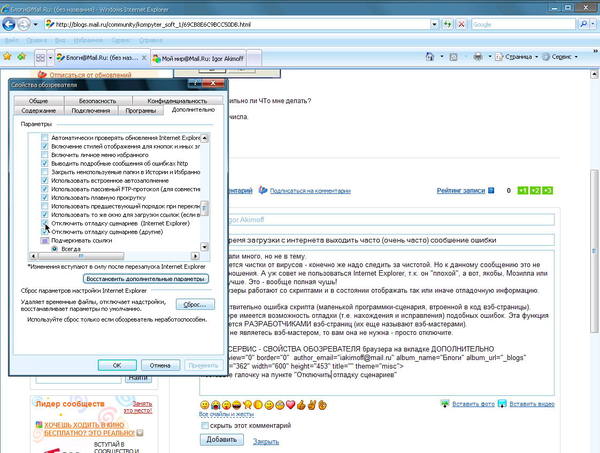Click the help question mark in the dialog title bar
This screenshot has width=600, height=453.
(195, 83)
